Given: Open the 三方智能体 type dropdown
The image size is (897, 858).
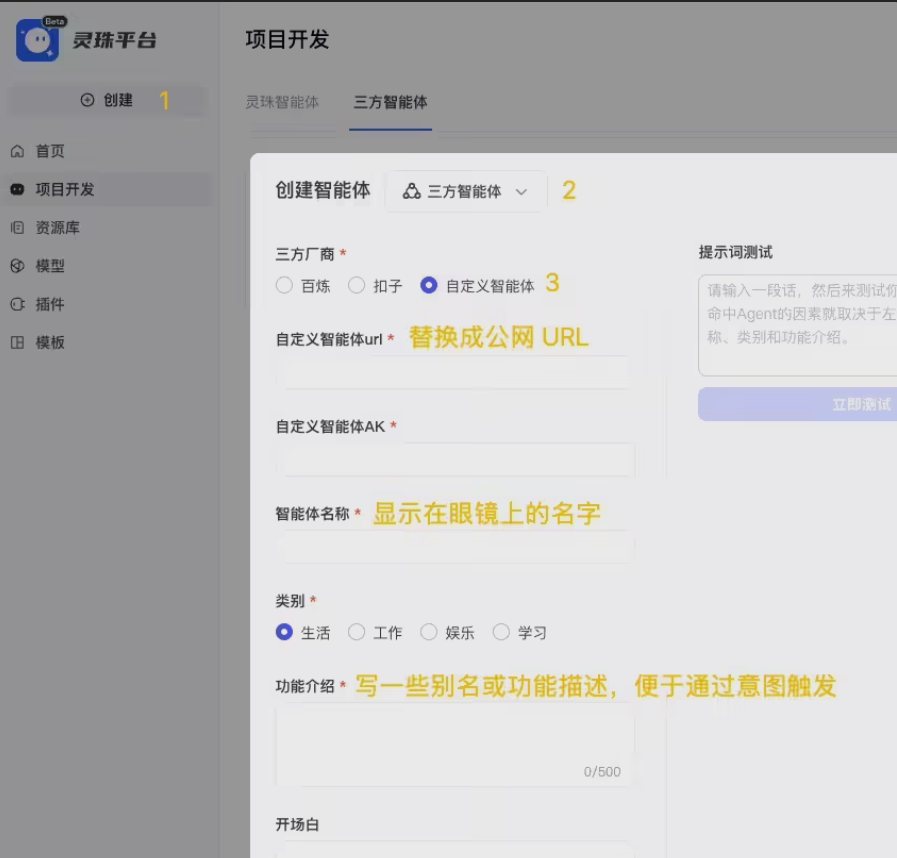Looking at the screenshot, I should (x=465, y=191).
